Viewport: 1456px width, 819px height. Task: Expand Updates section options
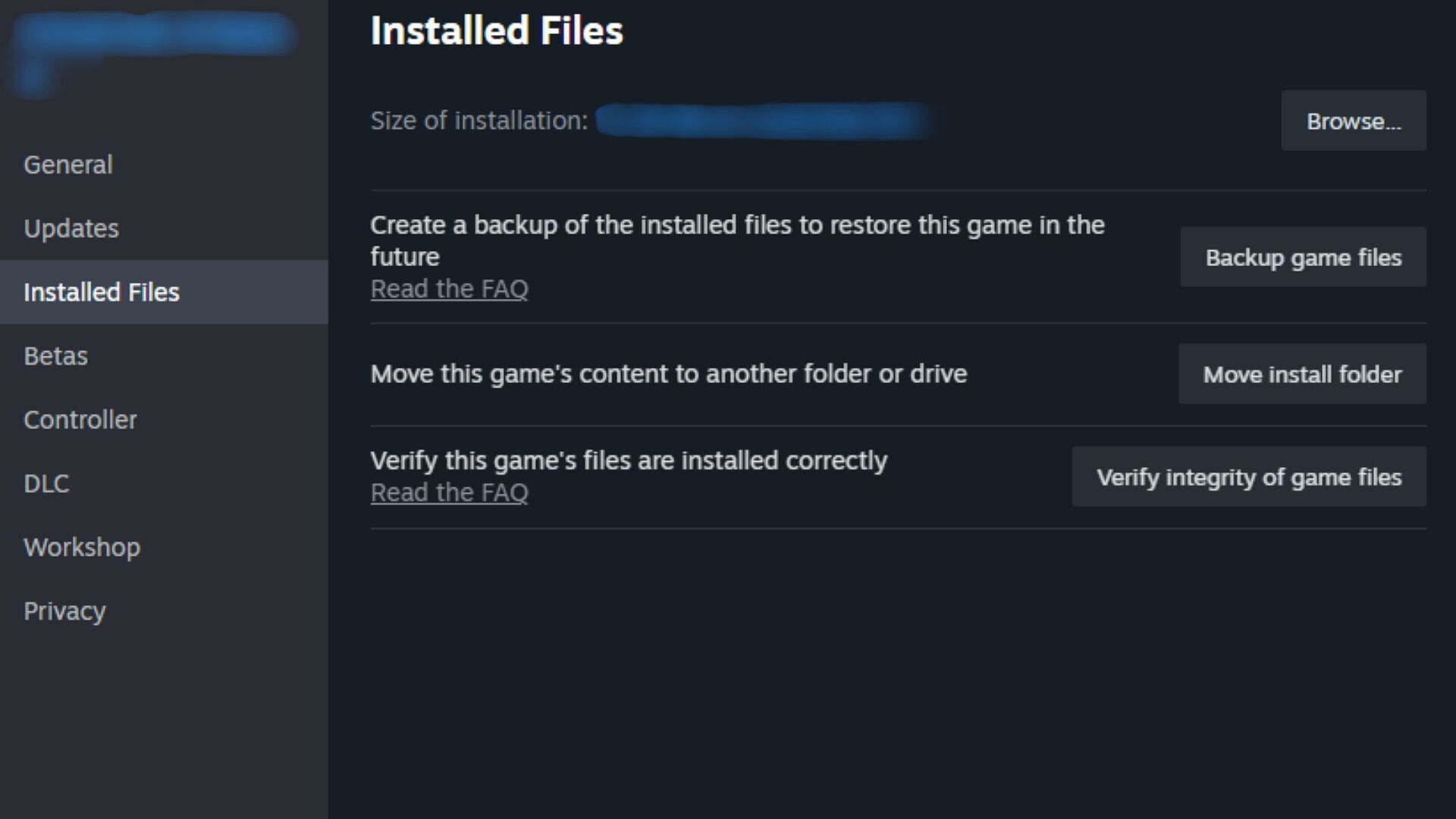tap(71, 228)
